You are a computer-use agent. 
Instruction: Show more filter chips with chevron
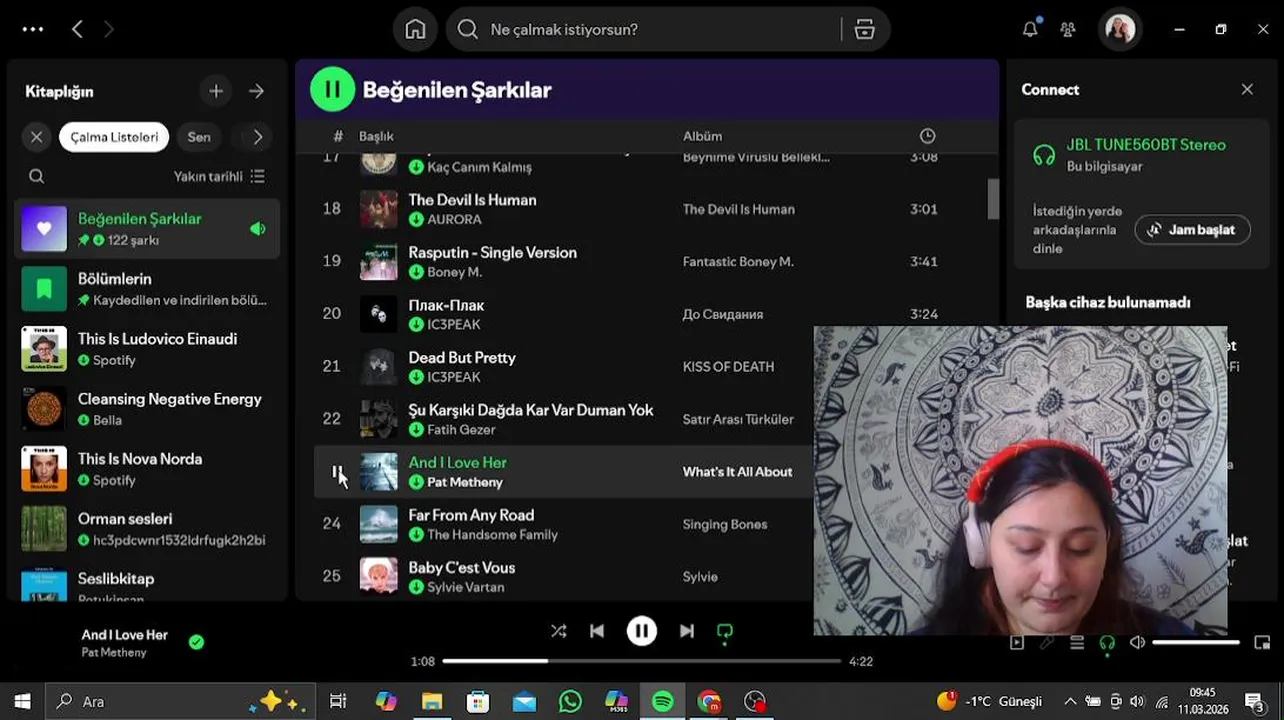click(258, 137)
